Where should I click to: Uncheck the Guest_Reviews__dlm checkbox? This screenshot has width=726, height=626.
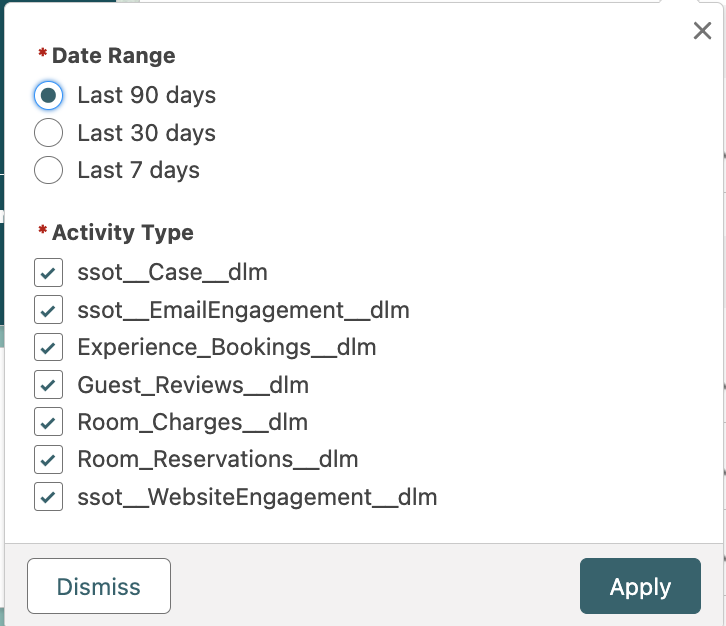tap(48, 385)
